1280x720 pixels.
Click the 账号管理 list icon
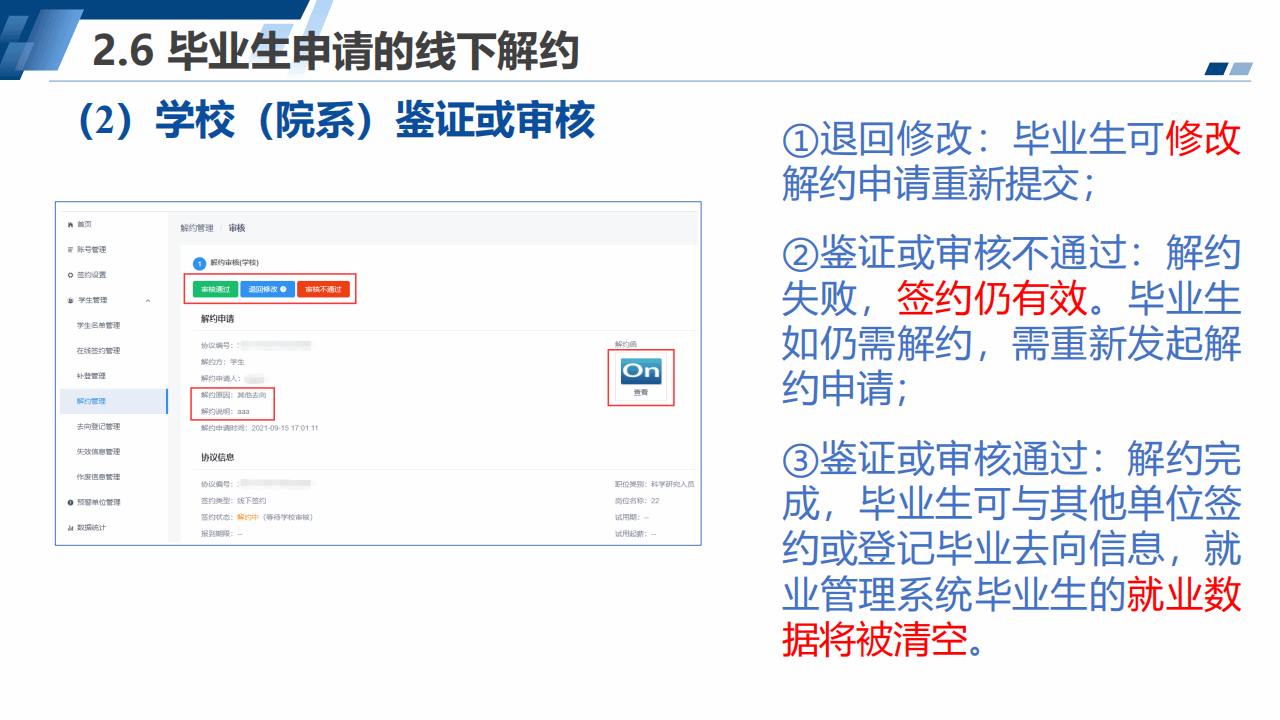click(x=69, y=249)
